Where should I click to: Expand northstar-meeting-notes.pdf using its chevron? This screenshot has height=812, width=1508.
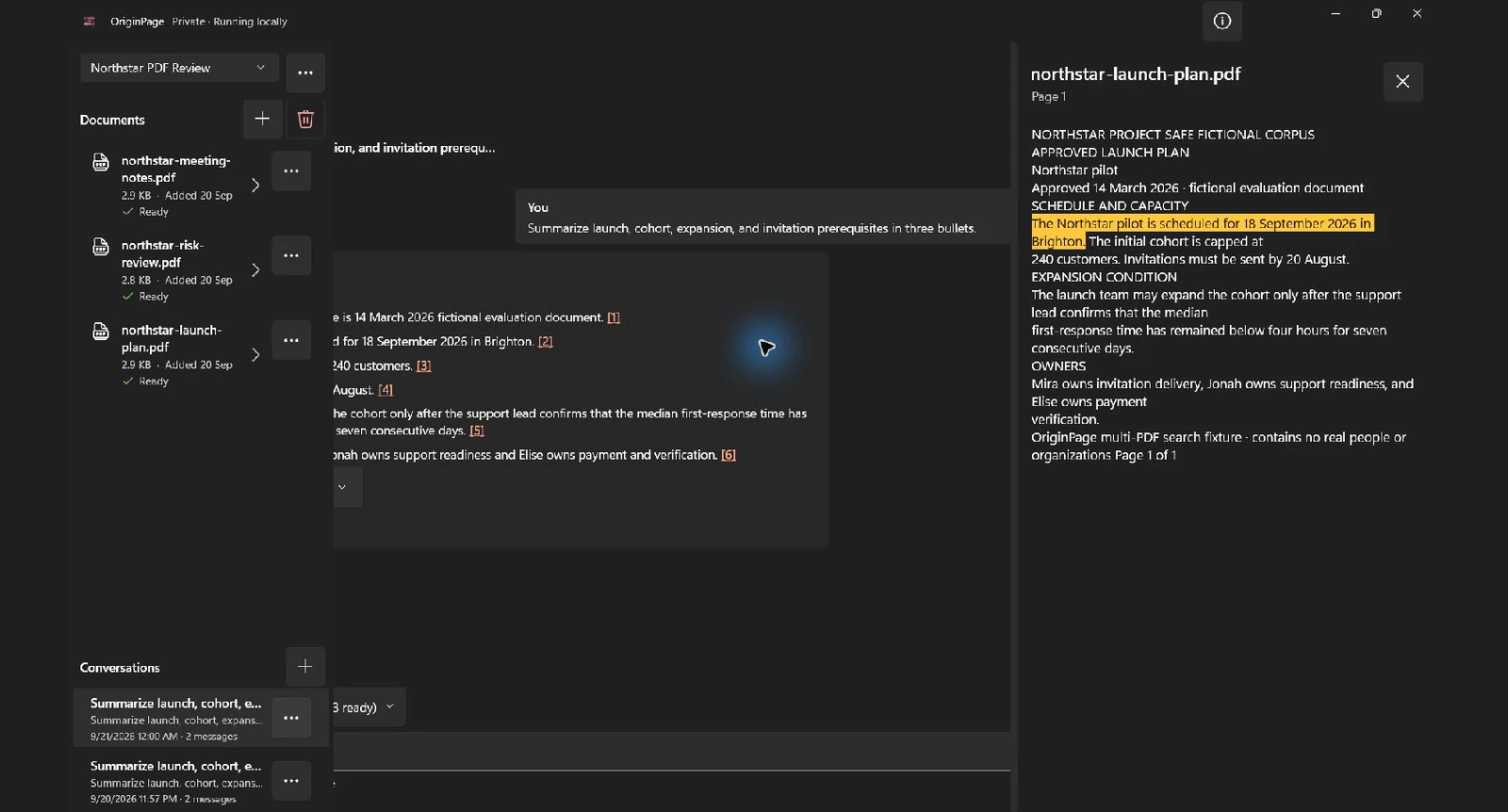[255, 185]
